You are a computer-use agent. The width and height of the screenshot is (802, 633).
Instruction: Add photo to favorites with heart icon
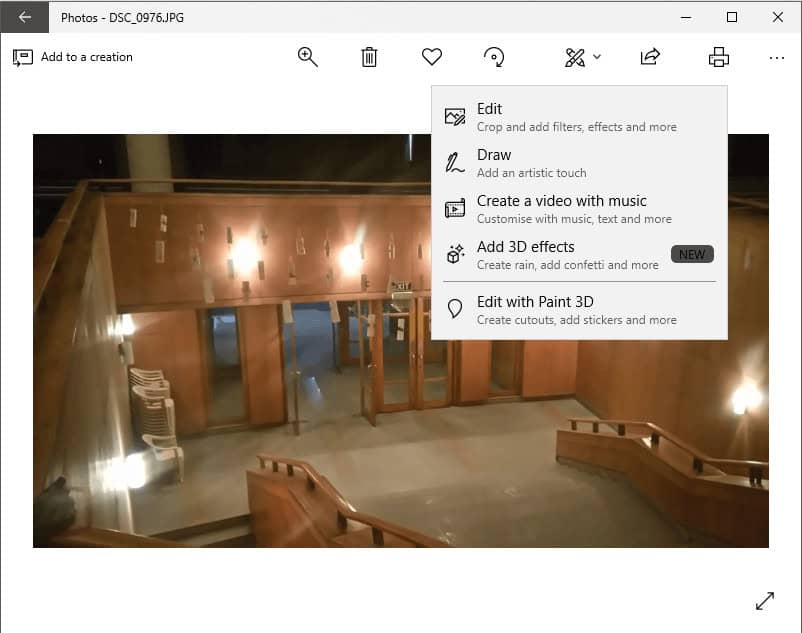tap(432, 57)
